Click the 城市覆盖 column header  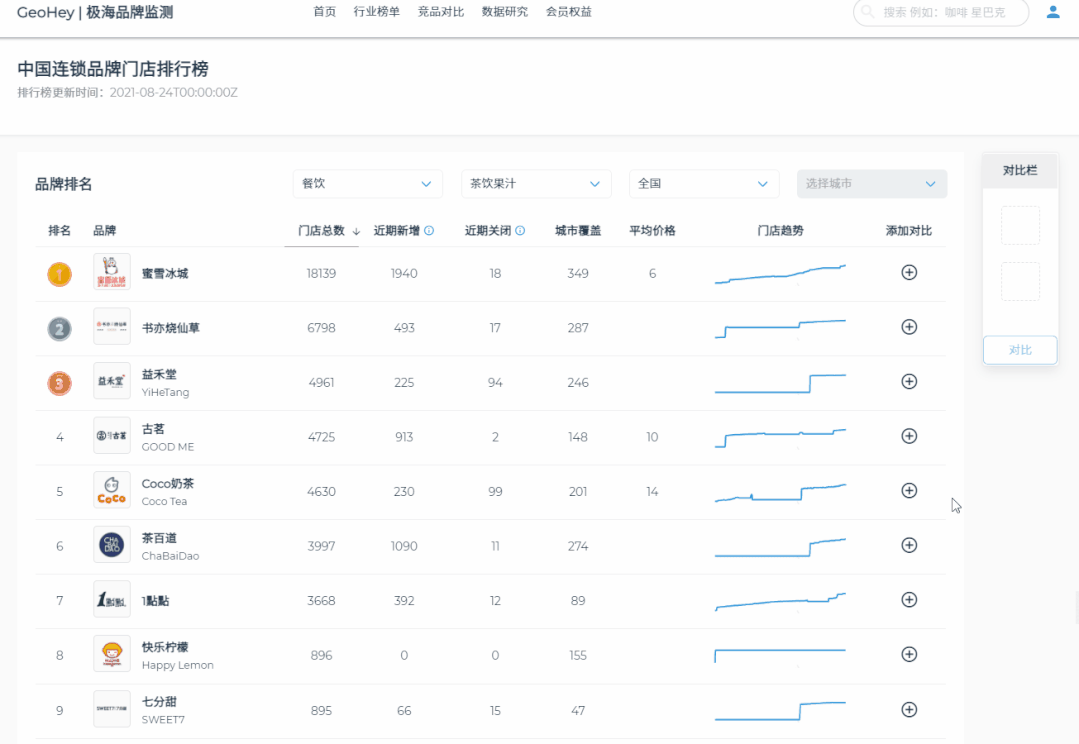click(578, 231)
